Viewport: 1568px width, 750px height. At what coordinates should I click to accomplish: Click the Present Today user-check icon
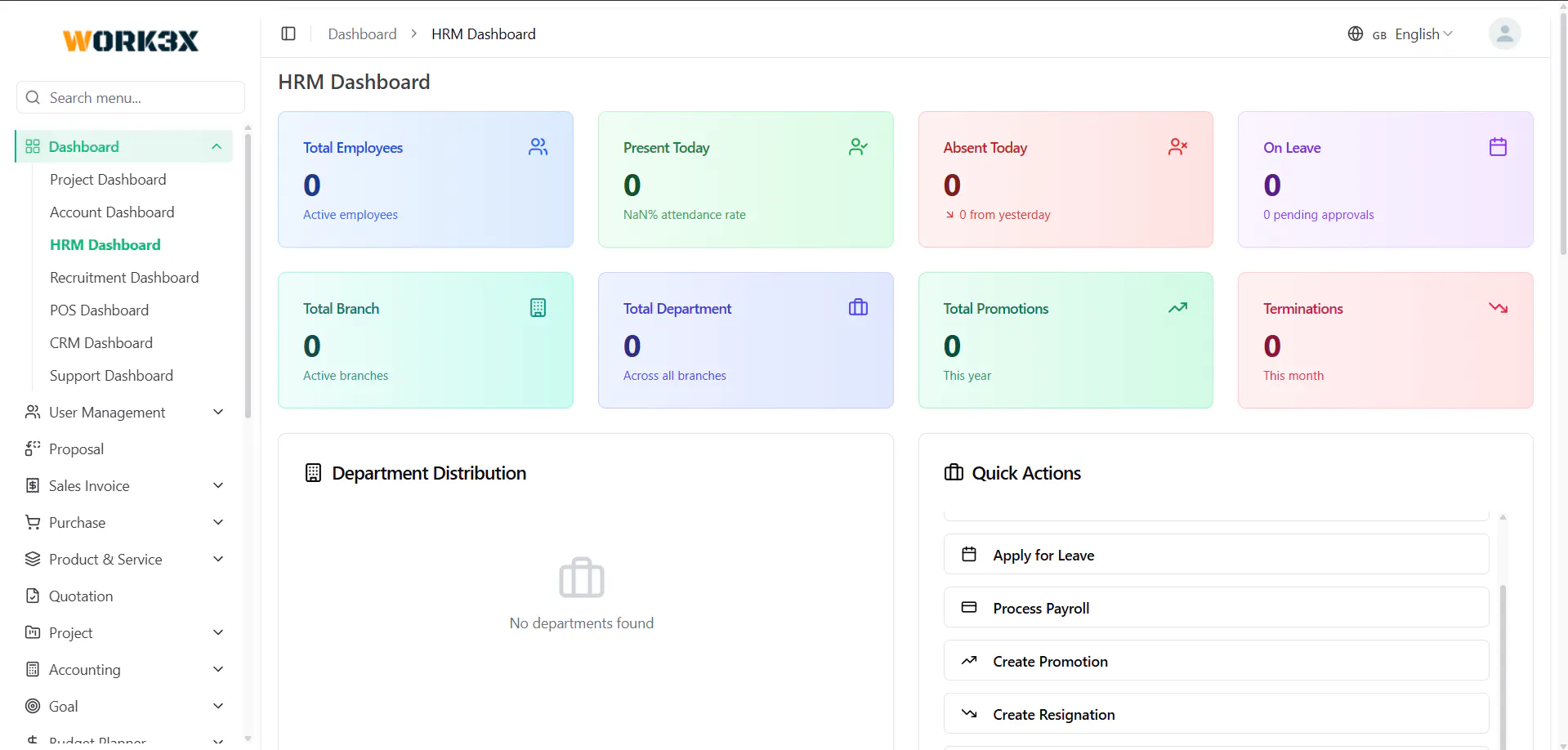(x=858, y=147)
